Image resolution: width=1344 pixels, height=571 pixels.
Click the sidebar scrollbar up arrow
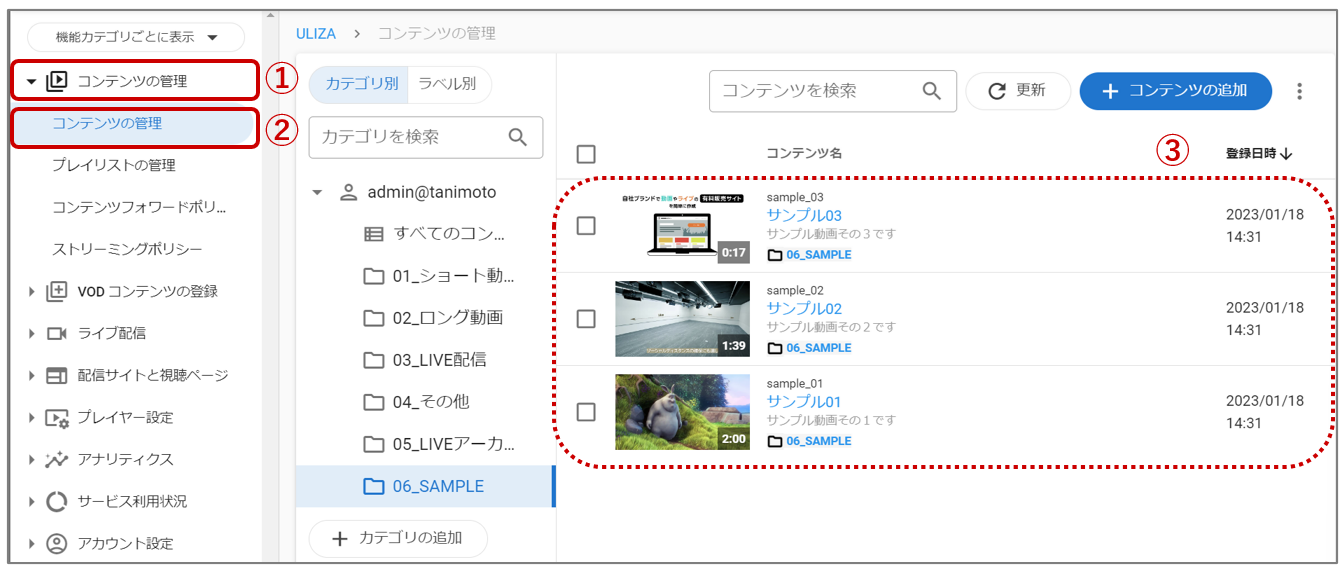click(x=272, y=16)
